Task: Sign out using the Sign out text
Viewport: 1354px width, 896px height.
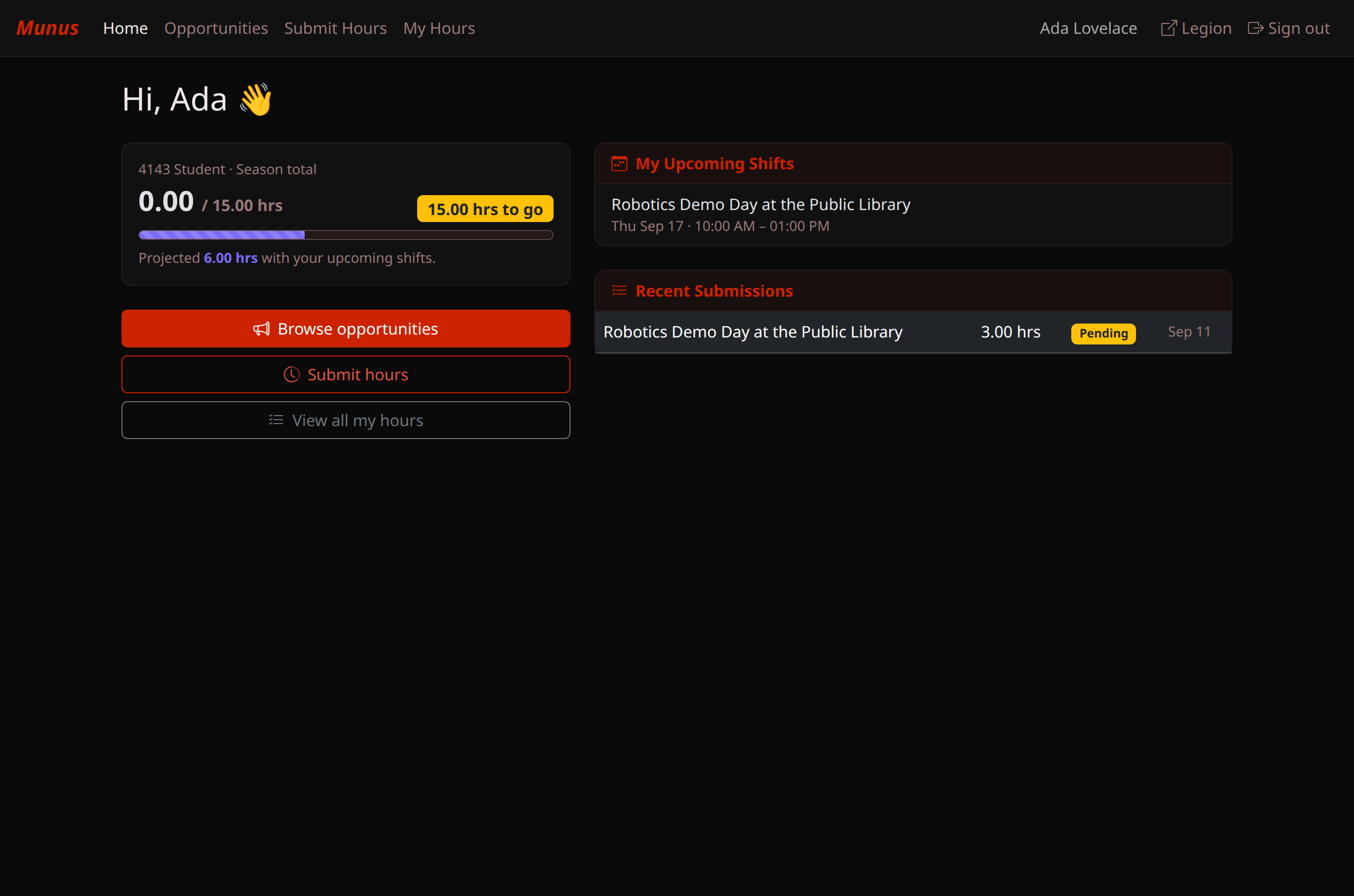Action: click(1298, 28)
